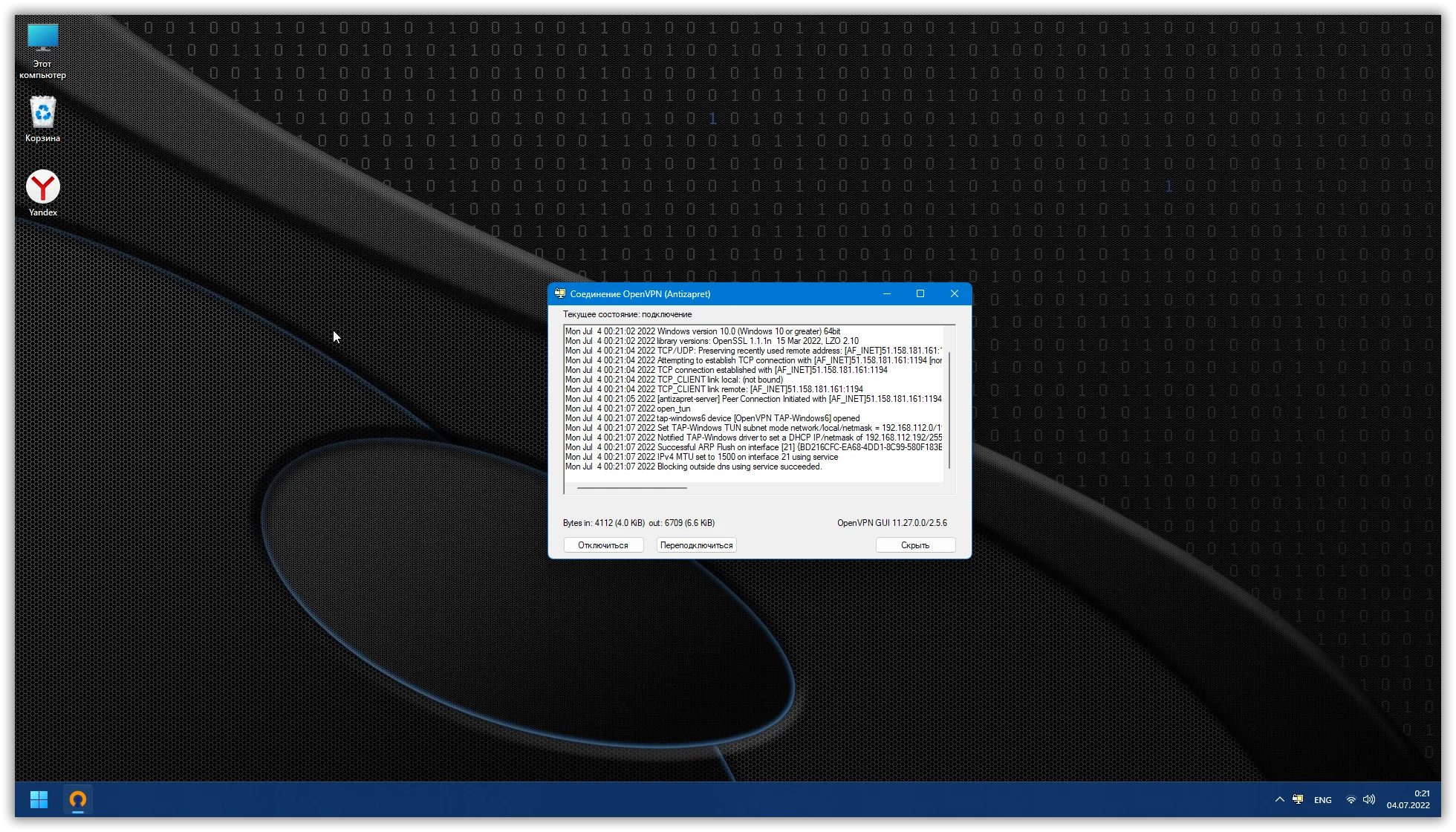Click the OpenVPN tray icon
1456x832 pixels.
pyautogui.click(x=1298, y=799)
